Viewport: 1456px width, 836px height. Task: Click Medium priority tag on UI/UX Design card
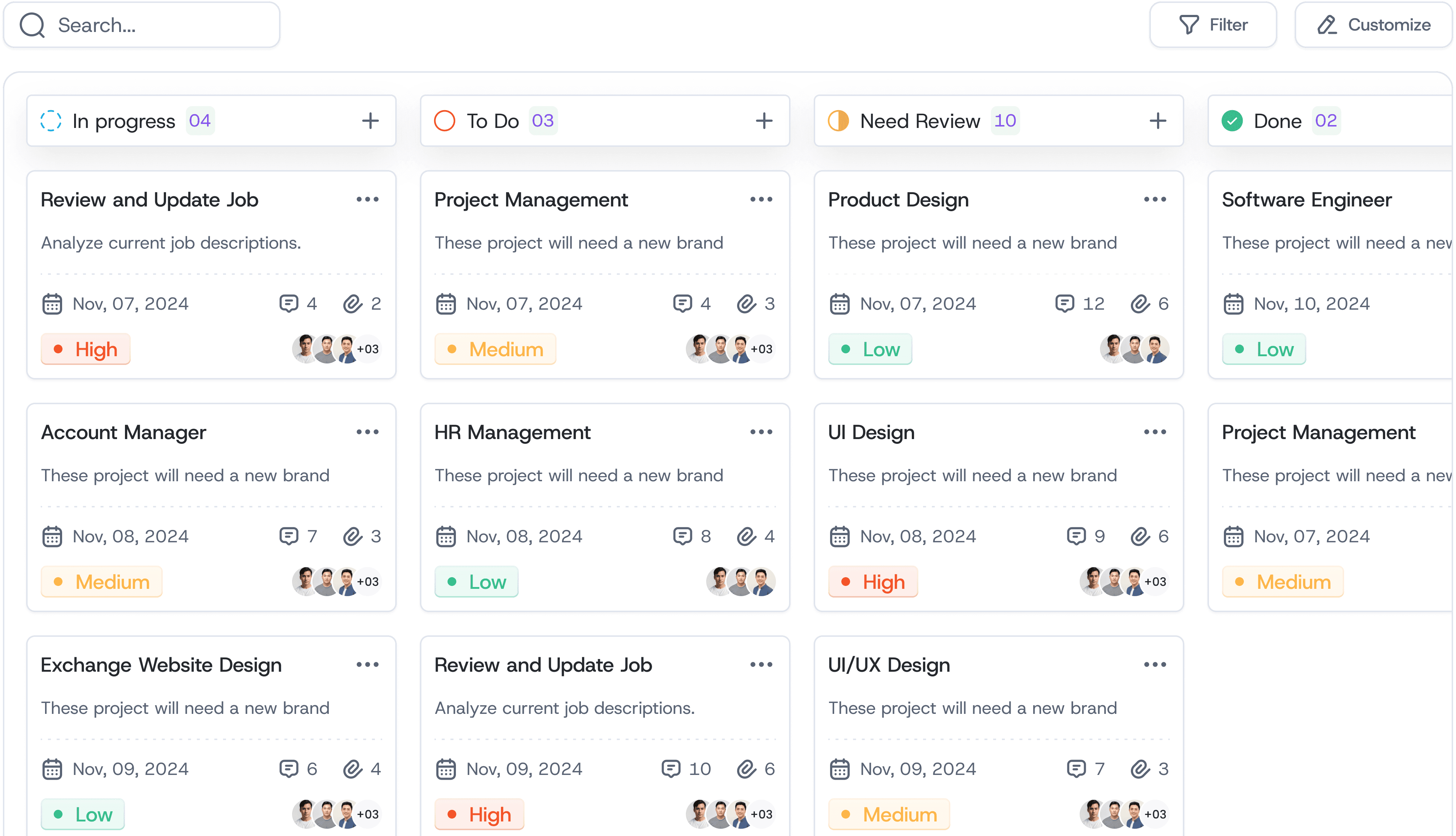coord(889,814)
